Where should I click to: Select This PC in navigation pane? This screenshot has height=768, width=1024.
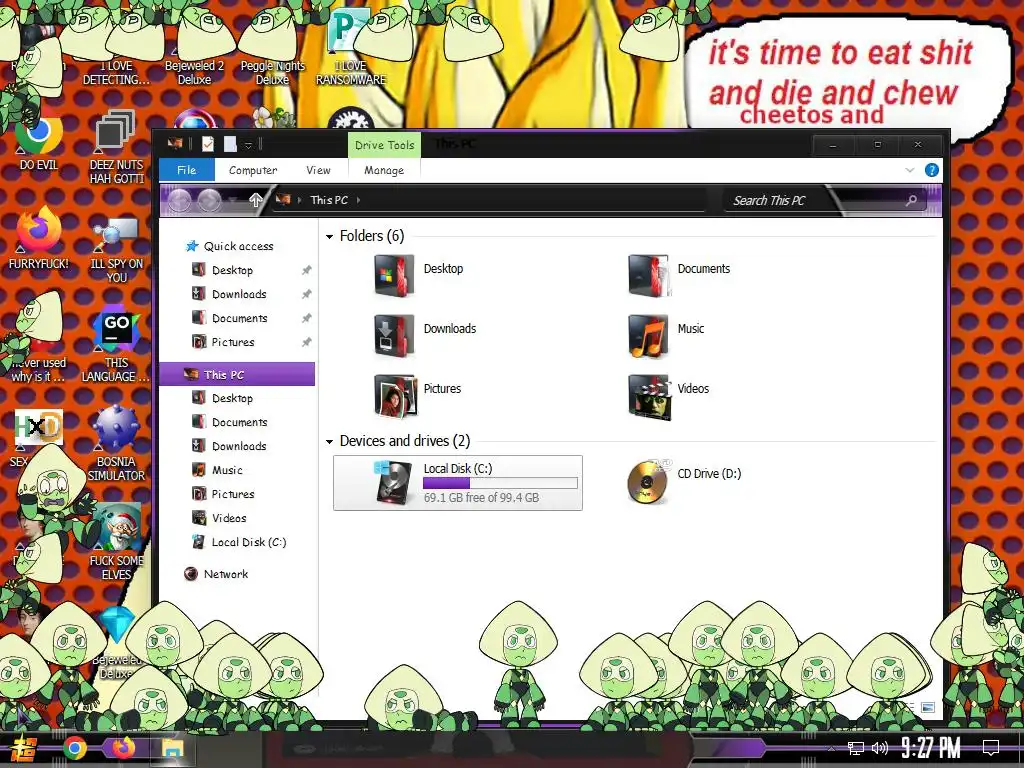[x=238, y=374]
